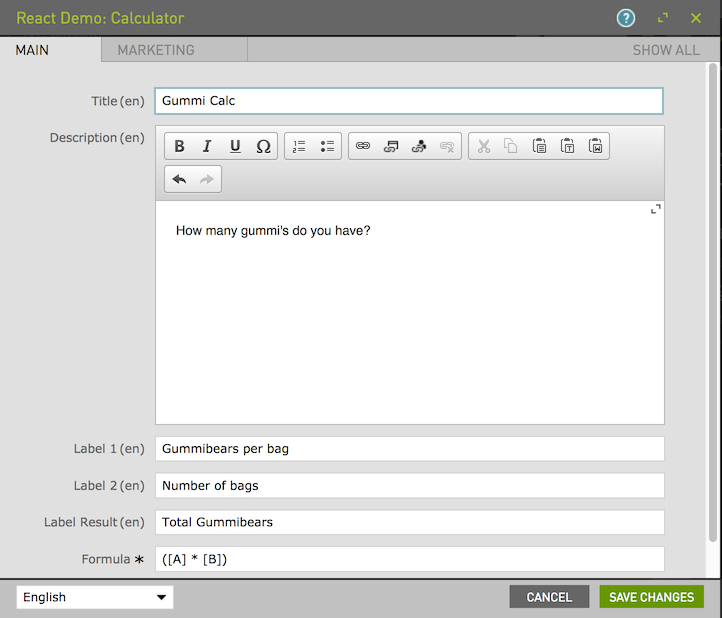The height and width of the screenshot is (618, 722).
Task: Remove link with unlink icon
Action: pyautogui.click(x=447, y=146)
